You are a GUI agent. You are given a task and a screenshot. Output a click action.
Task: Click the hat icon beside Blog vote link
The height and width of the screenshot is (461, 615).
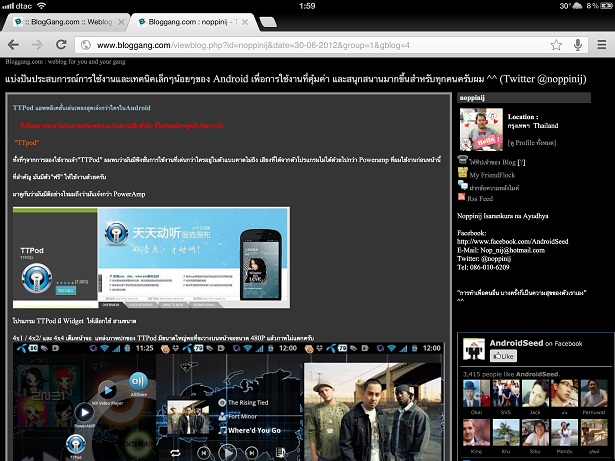pyautogui.click(x=463, y=159)
